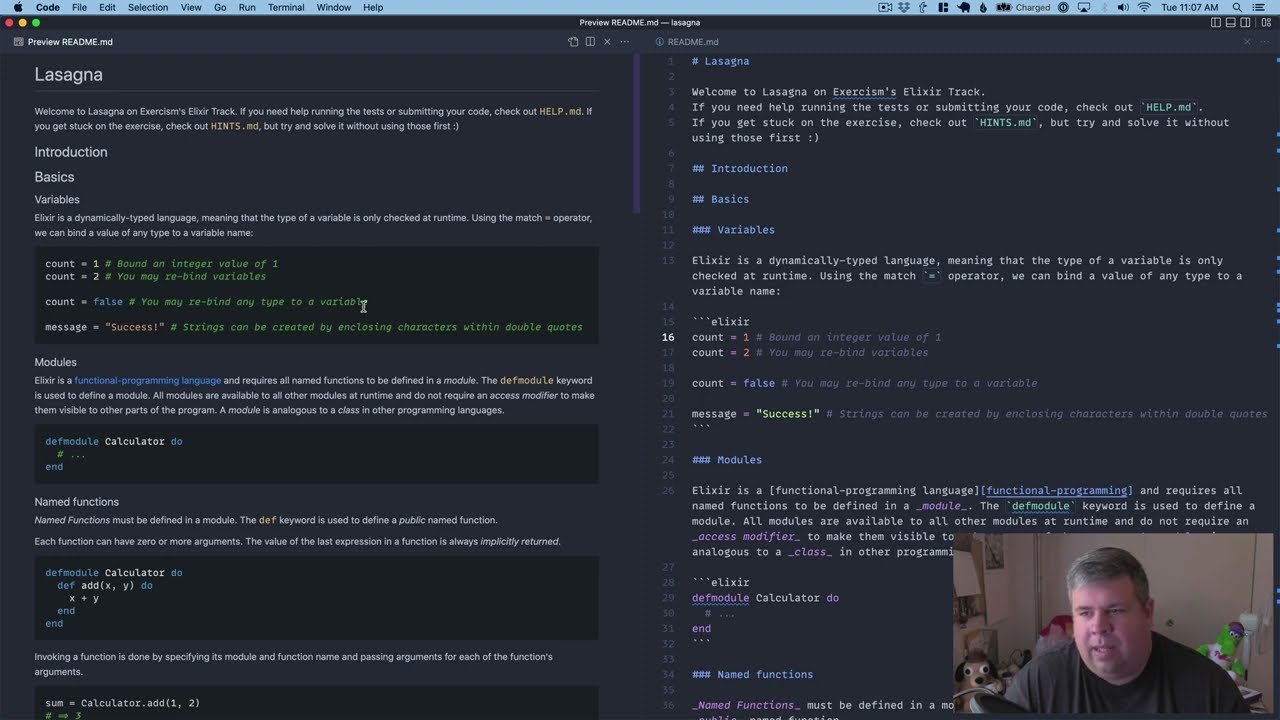Click the Basics heading in preview
1280x720 pixels.
click(x=54, y=177)
